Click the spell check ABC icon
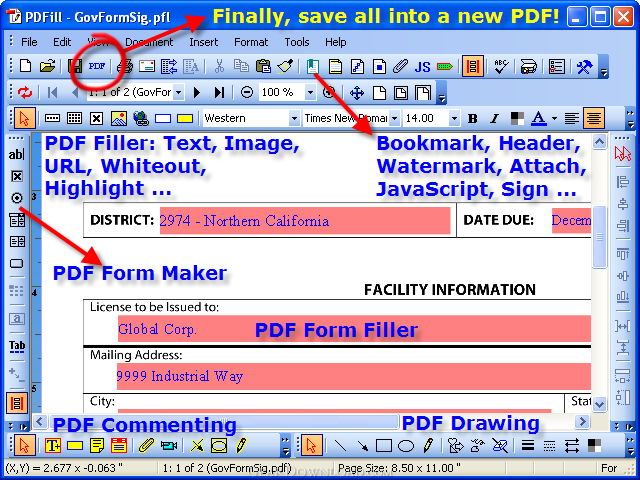This screenshot has width=640, height=480. click(501, 66)
